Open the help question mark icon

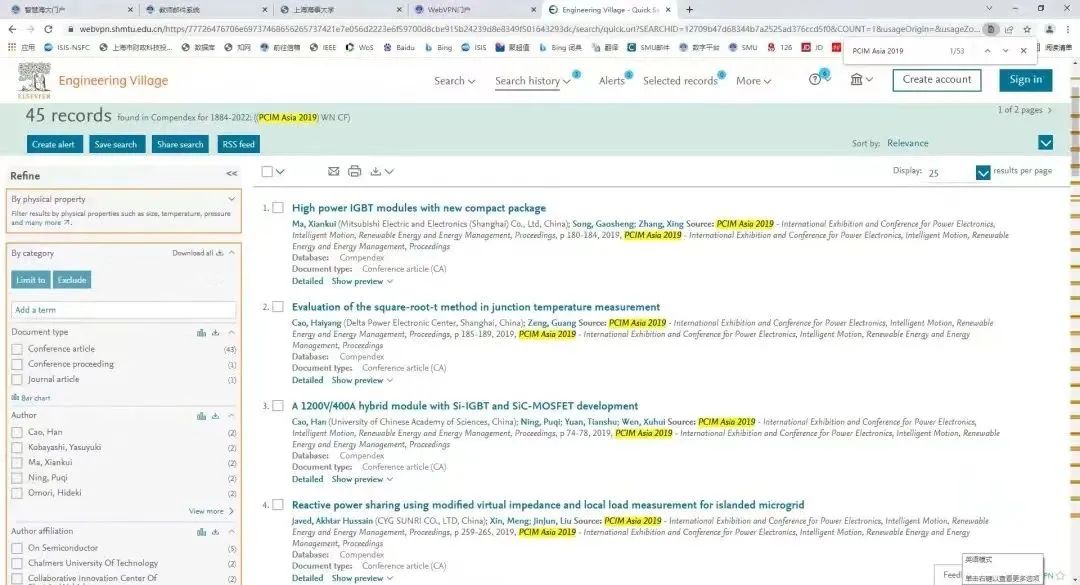pos(815,80)
